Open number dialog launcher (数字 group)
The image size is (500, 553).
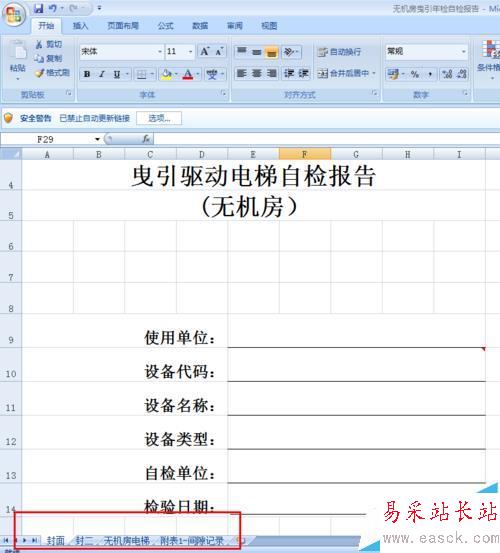pyautogui.click(x=465, y=93)
